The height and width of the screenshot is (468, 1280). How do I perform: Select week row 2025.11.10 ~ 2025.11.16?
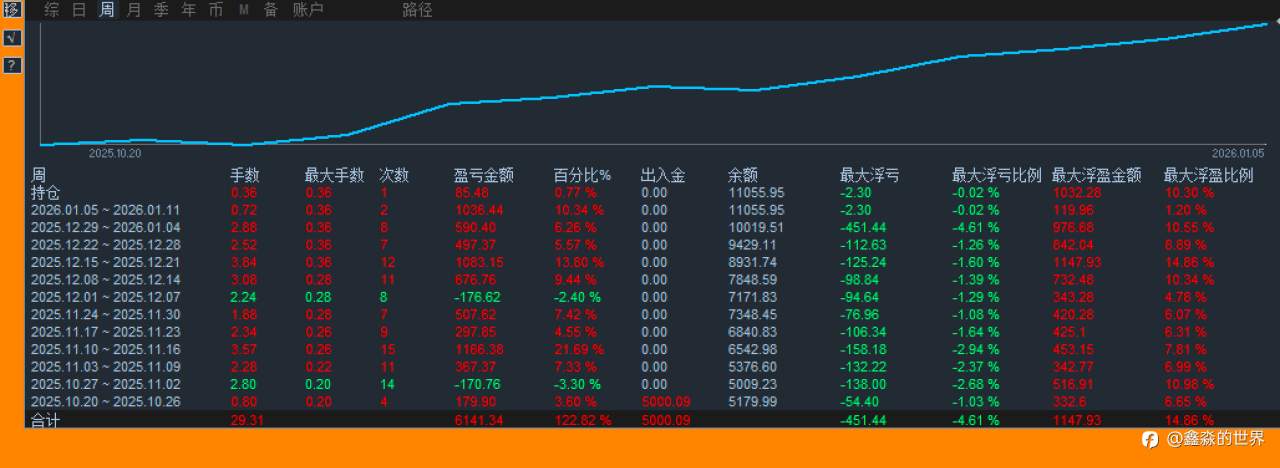tap(105, 349)
